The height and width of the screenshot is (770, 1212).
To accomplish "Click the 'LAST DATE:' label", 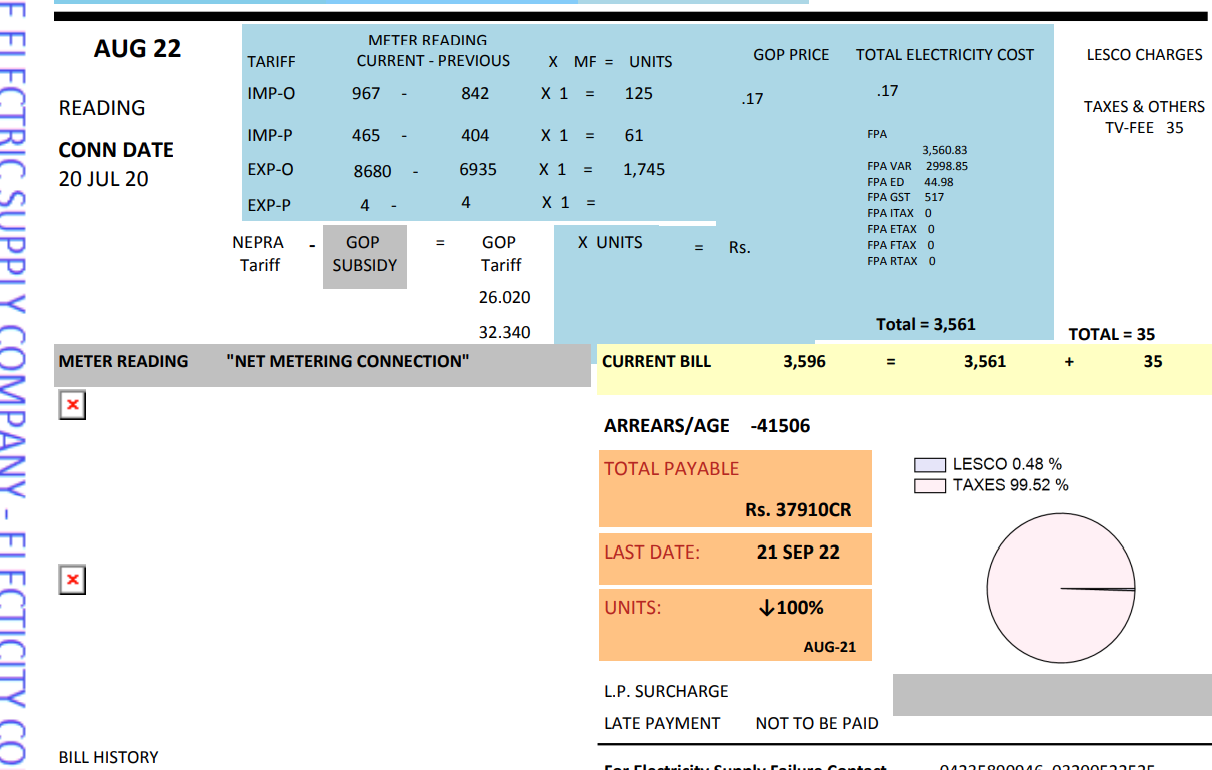I will 652,552.
